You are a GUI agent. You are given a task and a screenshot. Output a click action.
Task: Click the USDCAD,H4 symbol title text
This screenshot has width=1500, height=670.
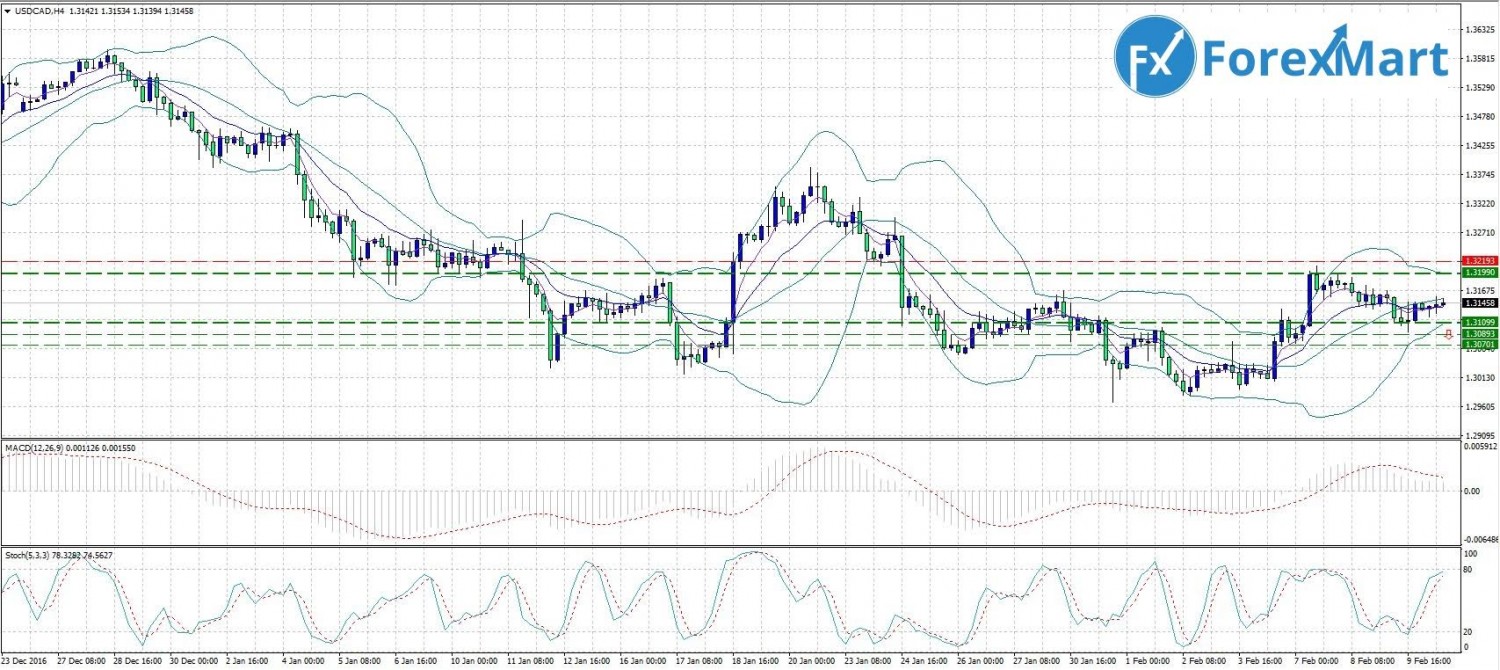(x=40, y=11)
